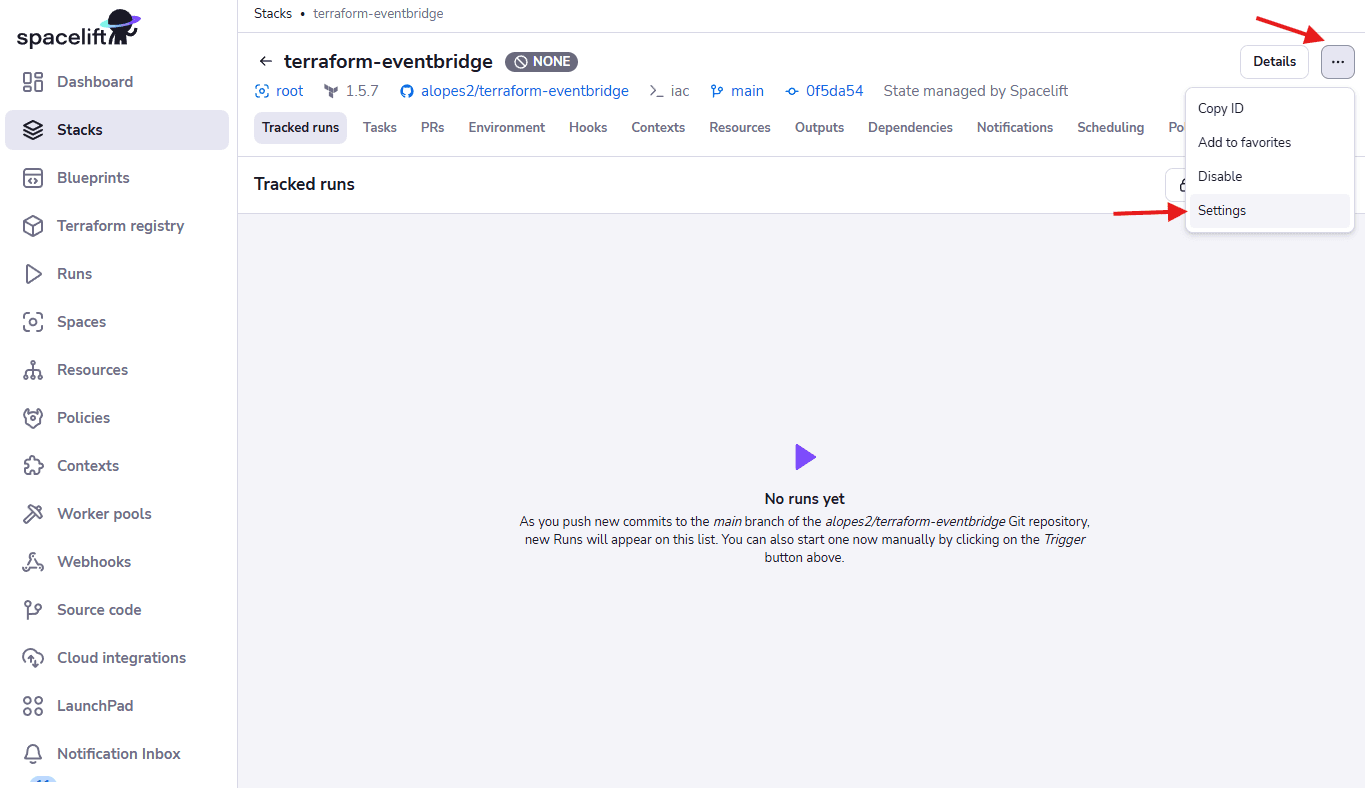1365x788 pixels.
Task: Click the Details button
Action: (1274, 62)
